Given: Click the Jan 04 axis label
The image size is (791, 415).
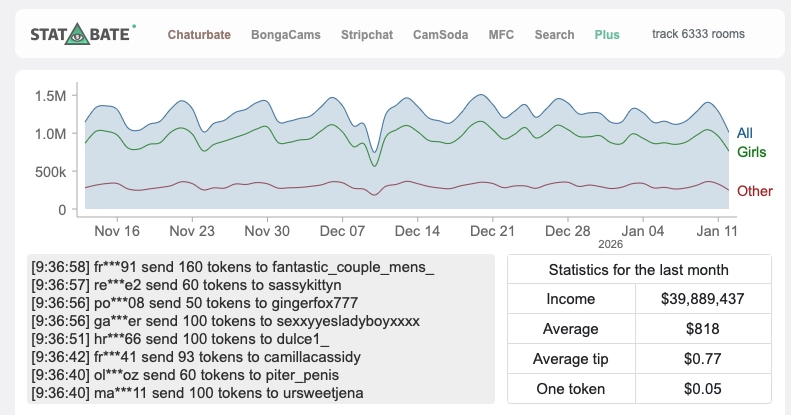Looking at the screenshot, I should pyautogui.click(x=643, y=231).
